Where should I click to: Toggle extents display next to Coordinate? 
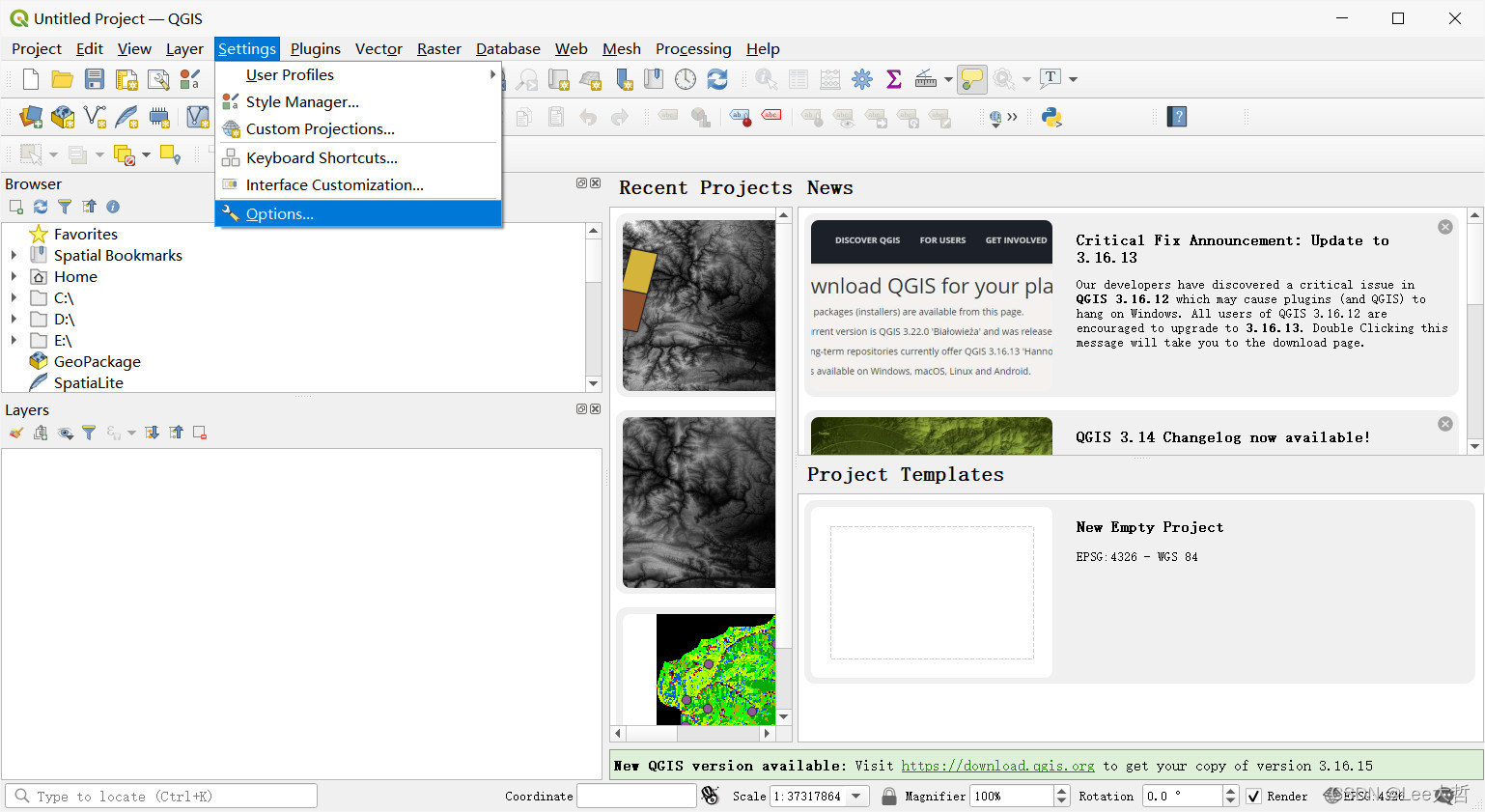pos(711,796)
